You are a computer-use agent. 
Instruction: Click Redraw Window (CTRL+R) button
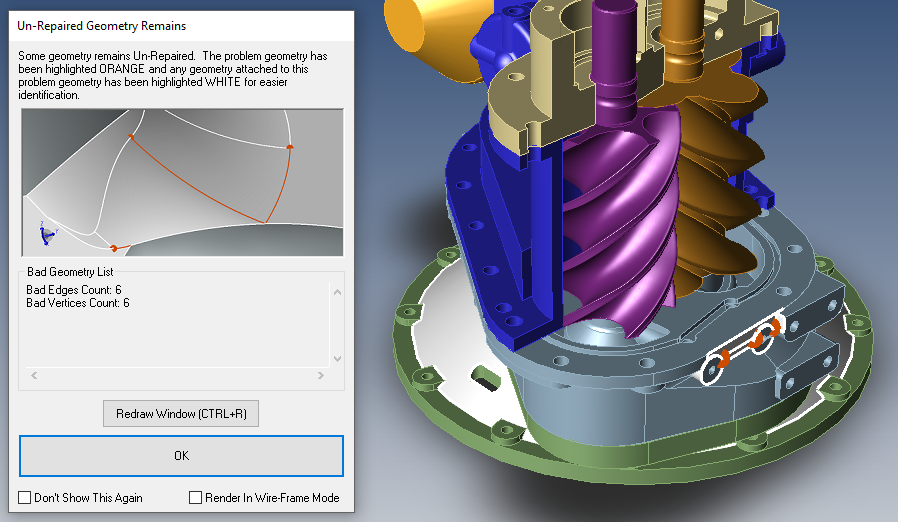point(181,414)
